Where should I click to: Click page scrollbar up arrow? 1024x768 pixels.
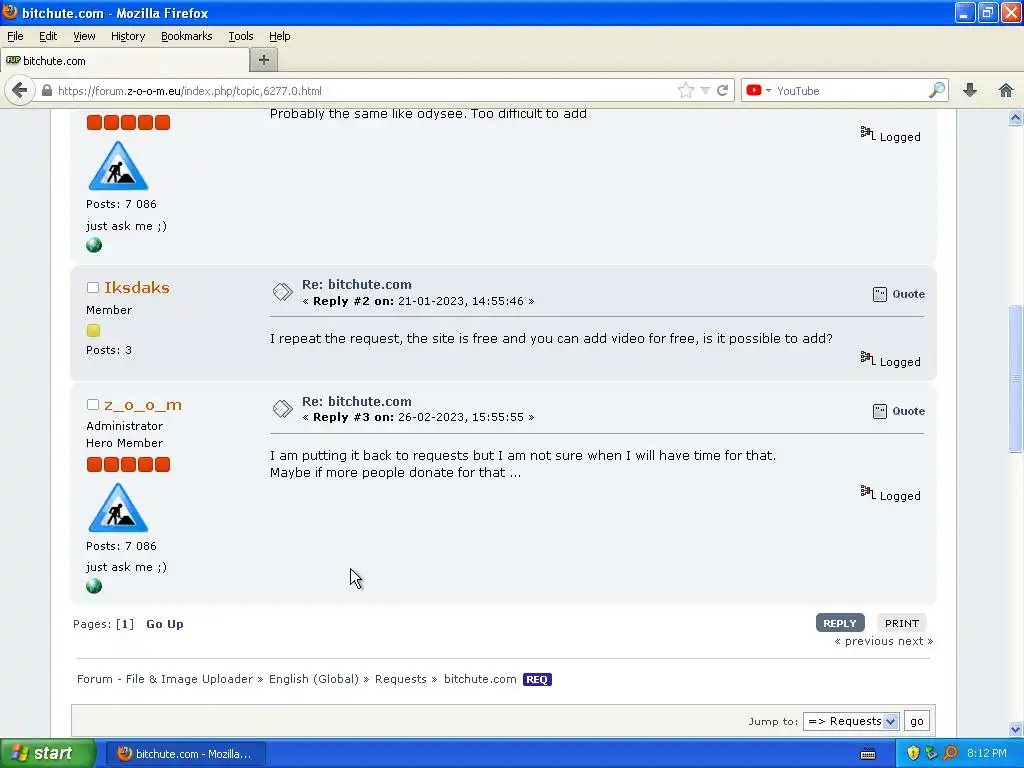click(1015, 118)
